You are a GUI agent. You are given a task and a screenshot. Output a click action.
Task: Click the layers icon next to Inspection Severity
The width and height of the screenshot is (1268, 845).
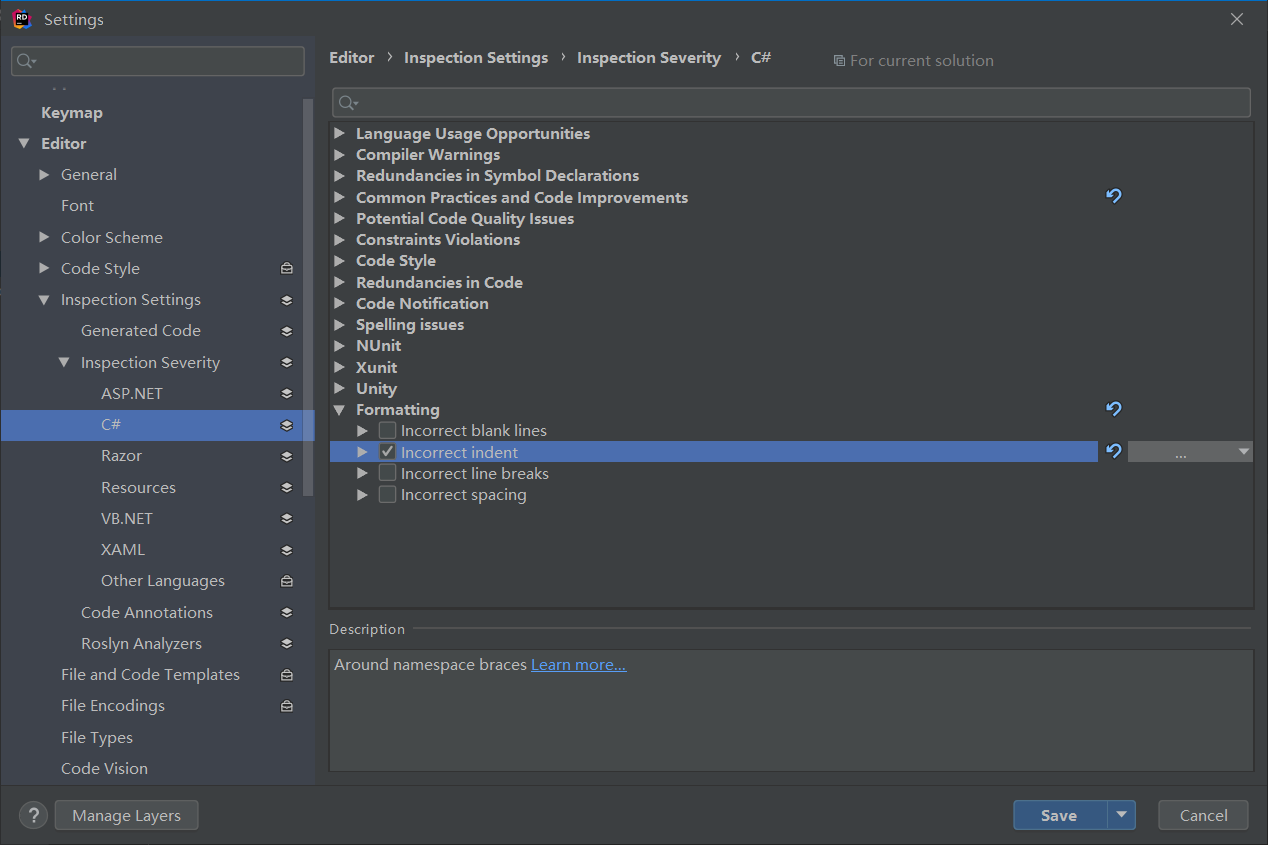[287, 362]
